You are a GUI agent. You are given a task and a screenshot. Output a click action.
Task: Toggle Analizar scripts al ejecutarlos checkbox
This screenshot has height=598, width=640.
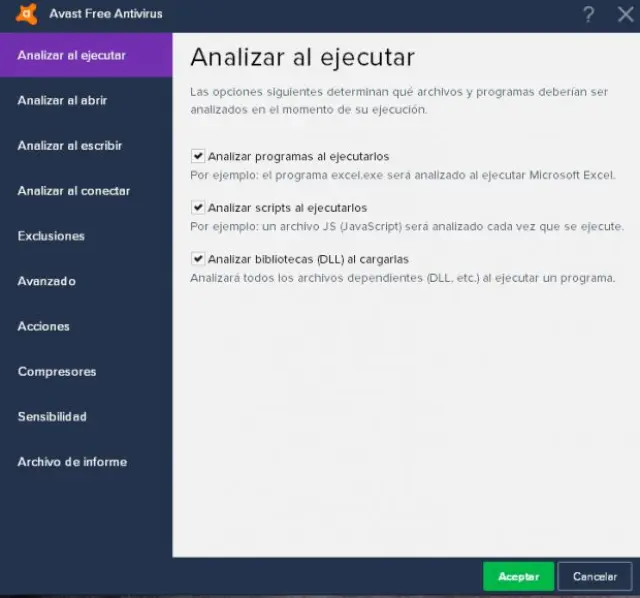click(x=198, y=207)
